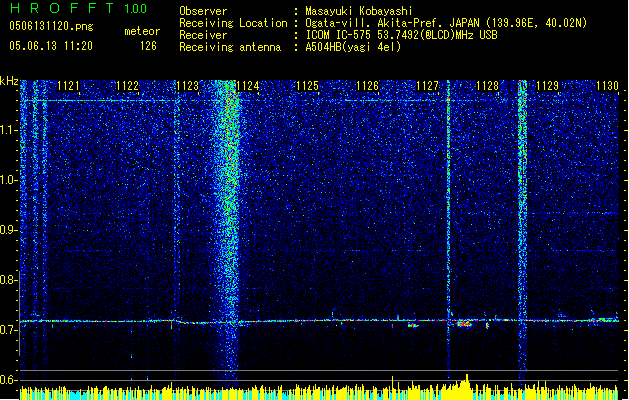Click the HROFFT title text
629x400 pixels.
coord(62,8)
